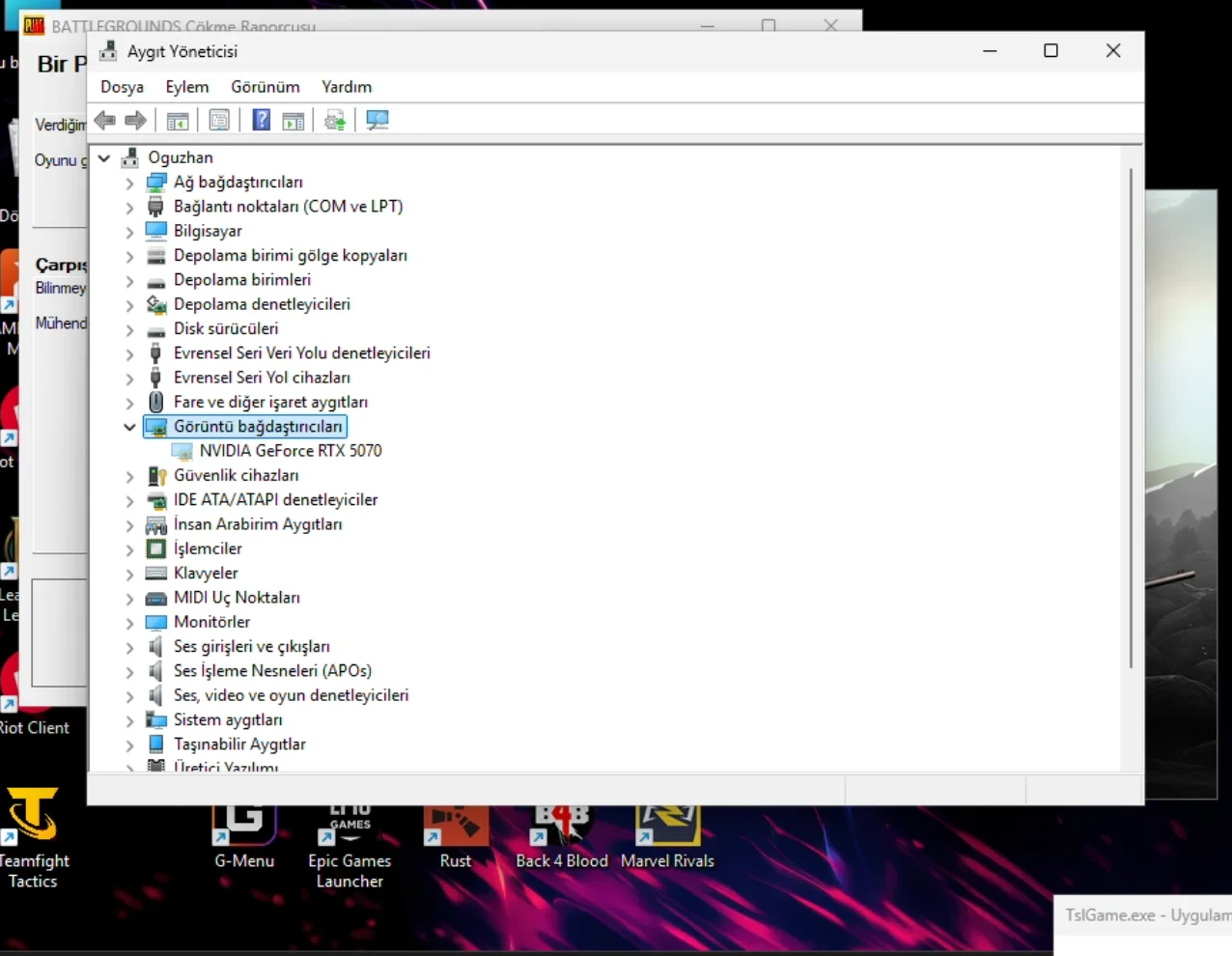The image size is (1232, 956).
Task: Expand Taşınabilir Aygıtlar node arrow
Action: [129, 745]
